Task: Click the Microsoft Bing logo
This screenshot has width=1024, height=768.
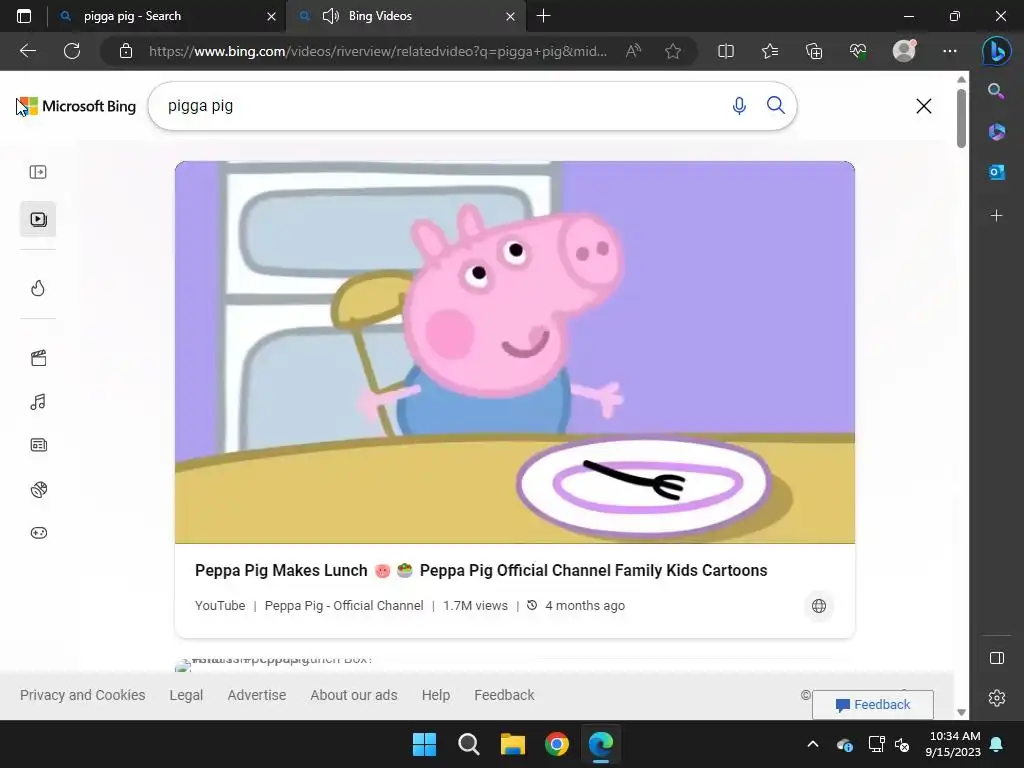Action: pyautogui.click(x=76, y=106)
